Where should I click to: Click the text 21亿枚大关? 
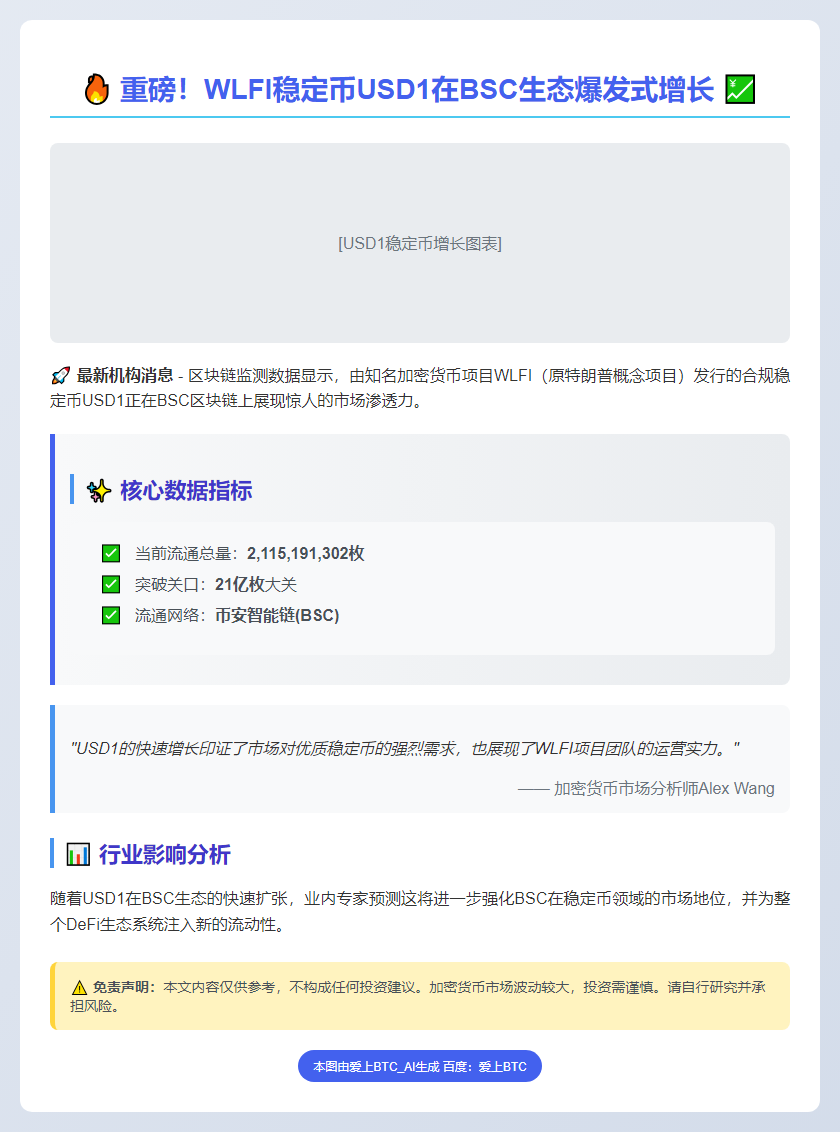point(256,585)
